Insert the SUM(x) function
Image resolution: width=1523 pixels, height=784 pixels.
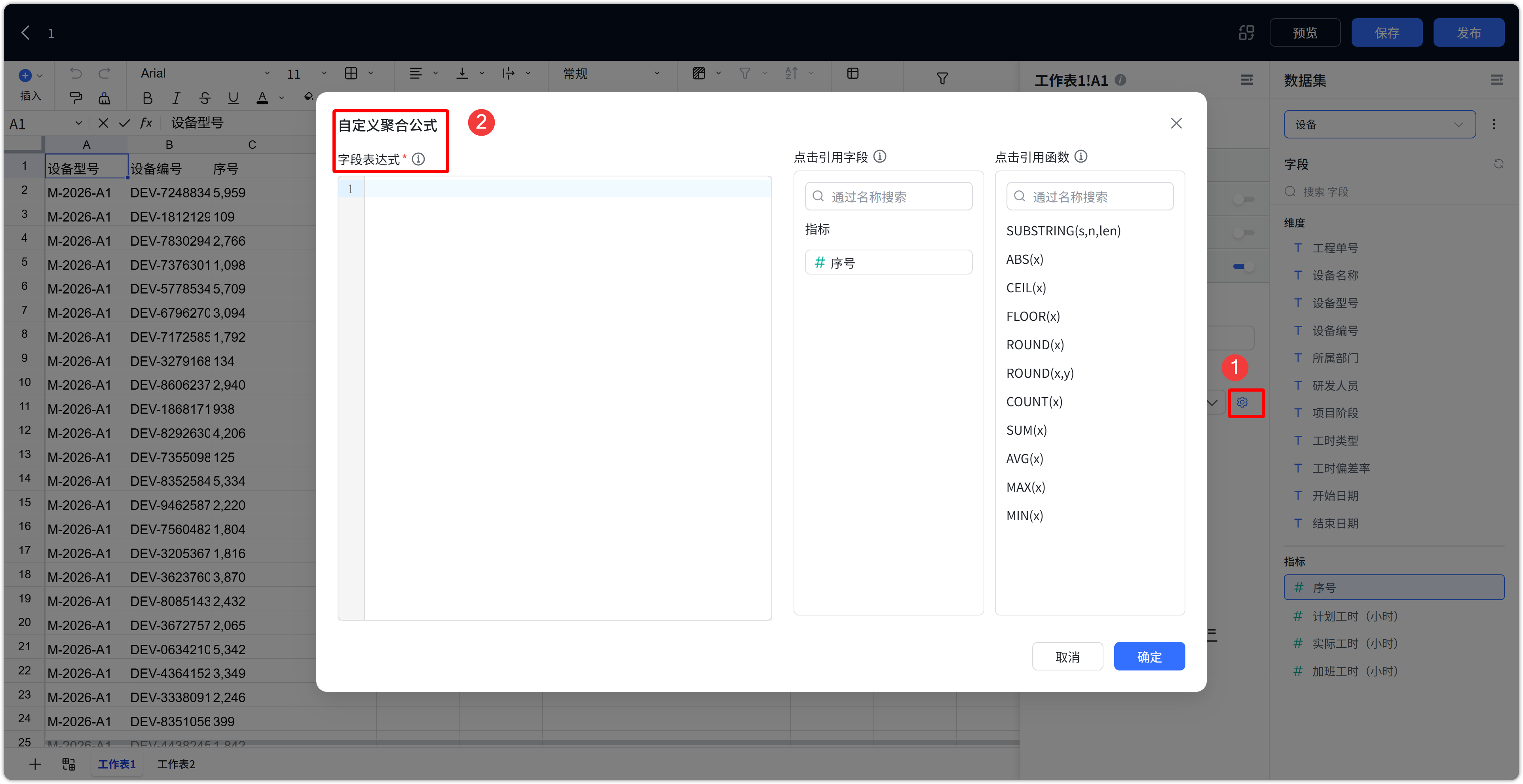click(x=1026, y=430)
